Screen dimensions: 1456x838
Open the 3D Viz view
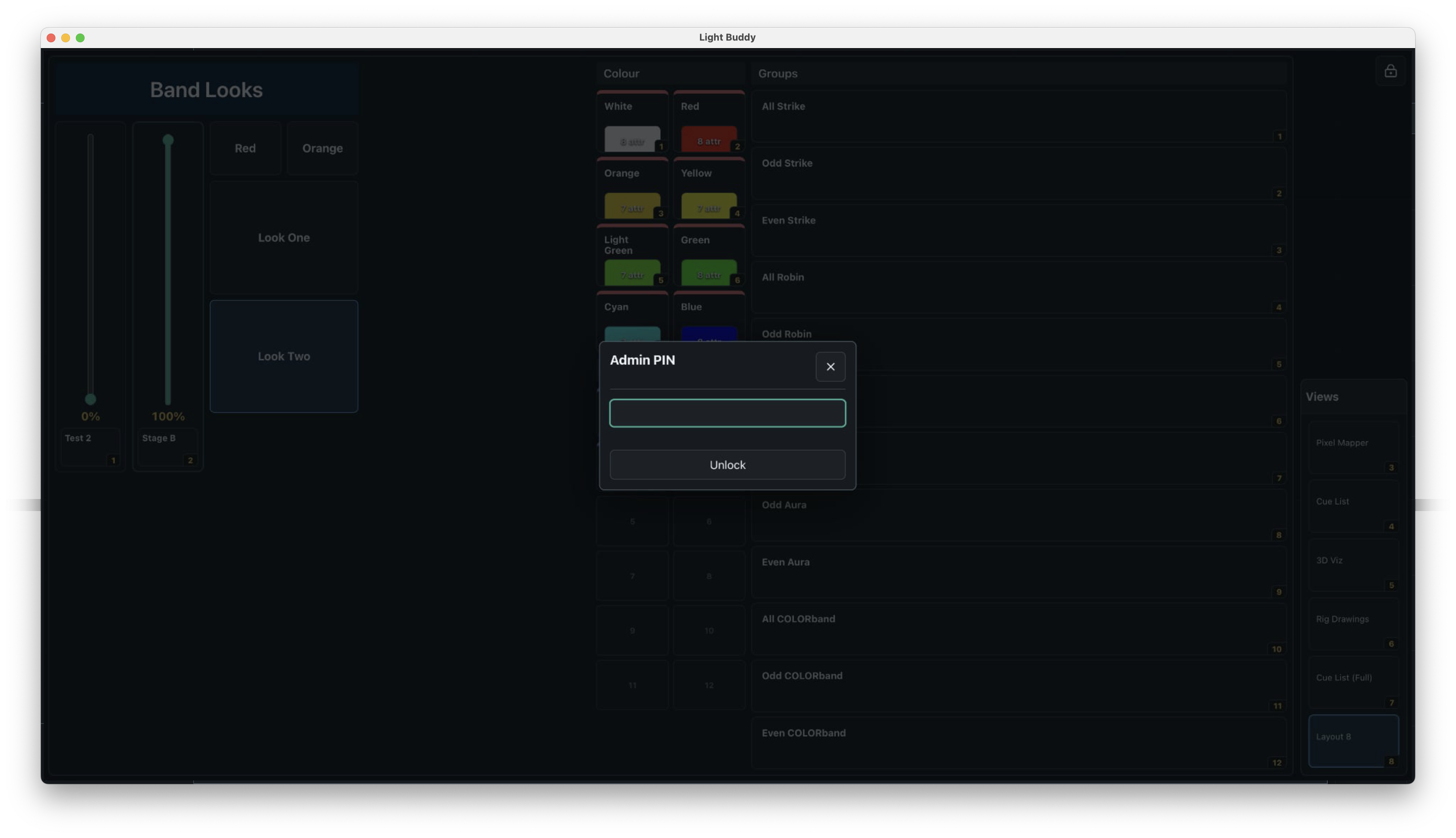point(1354,565)
